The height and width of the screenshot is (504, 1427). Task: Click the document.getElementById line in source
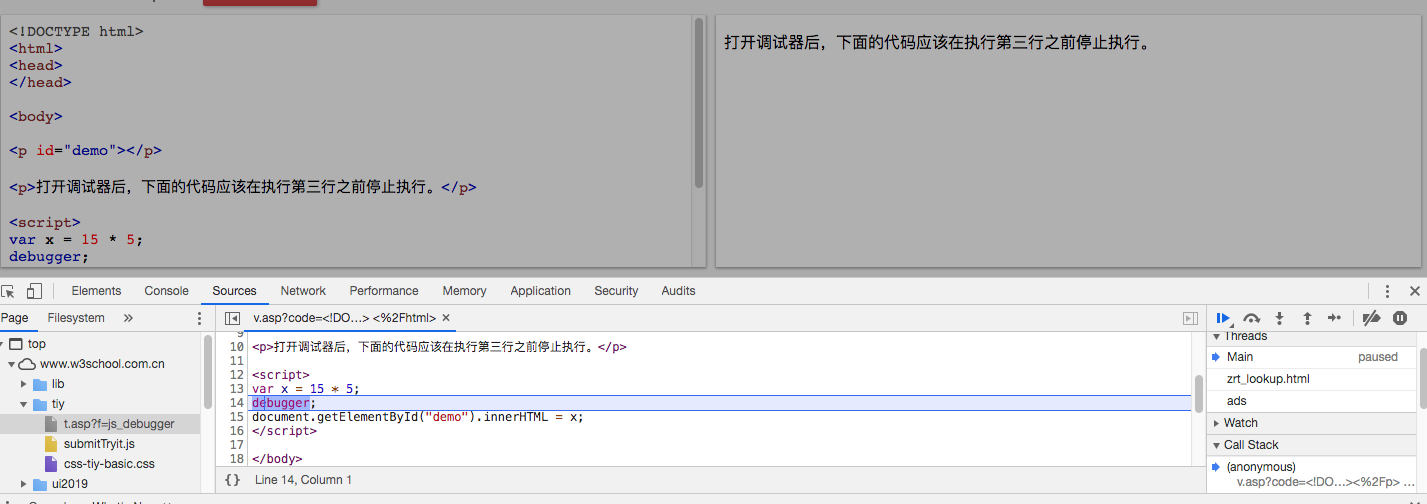pos(417,417)
